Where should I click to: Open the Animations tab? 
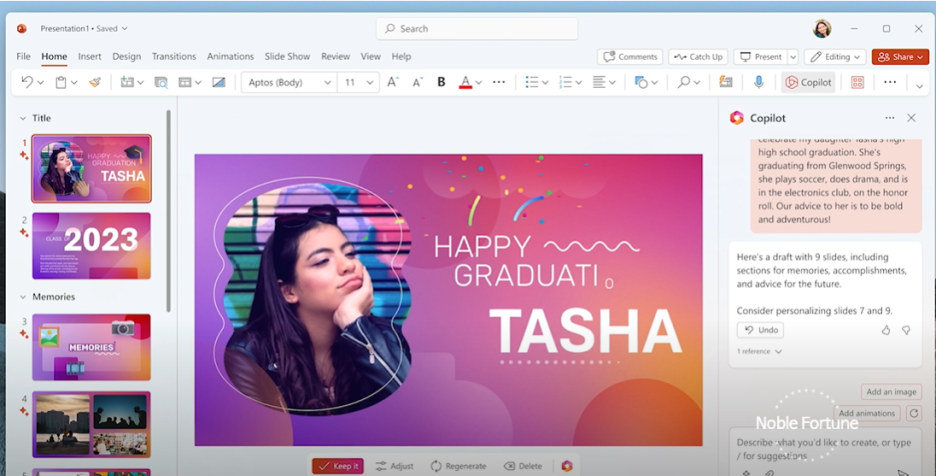pos(230,56)
